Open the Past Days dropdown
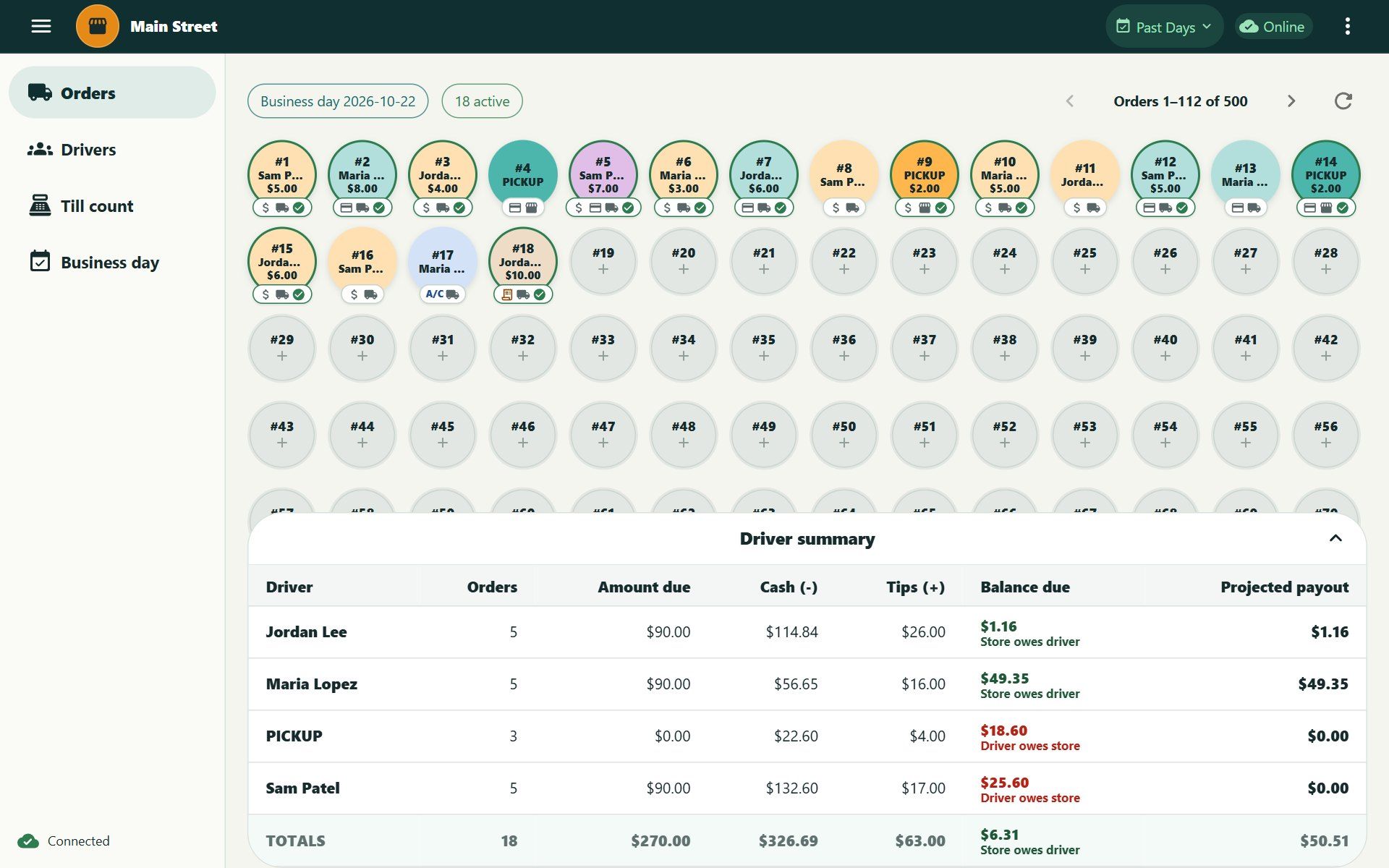The width and height of the screenshot is (1389, 868). [1164, 27]
